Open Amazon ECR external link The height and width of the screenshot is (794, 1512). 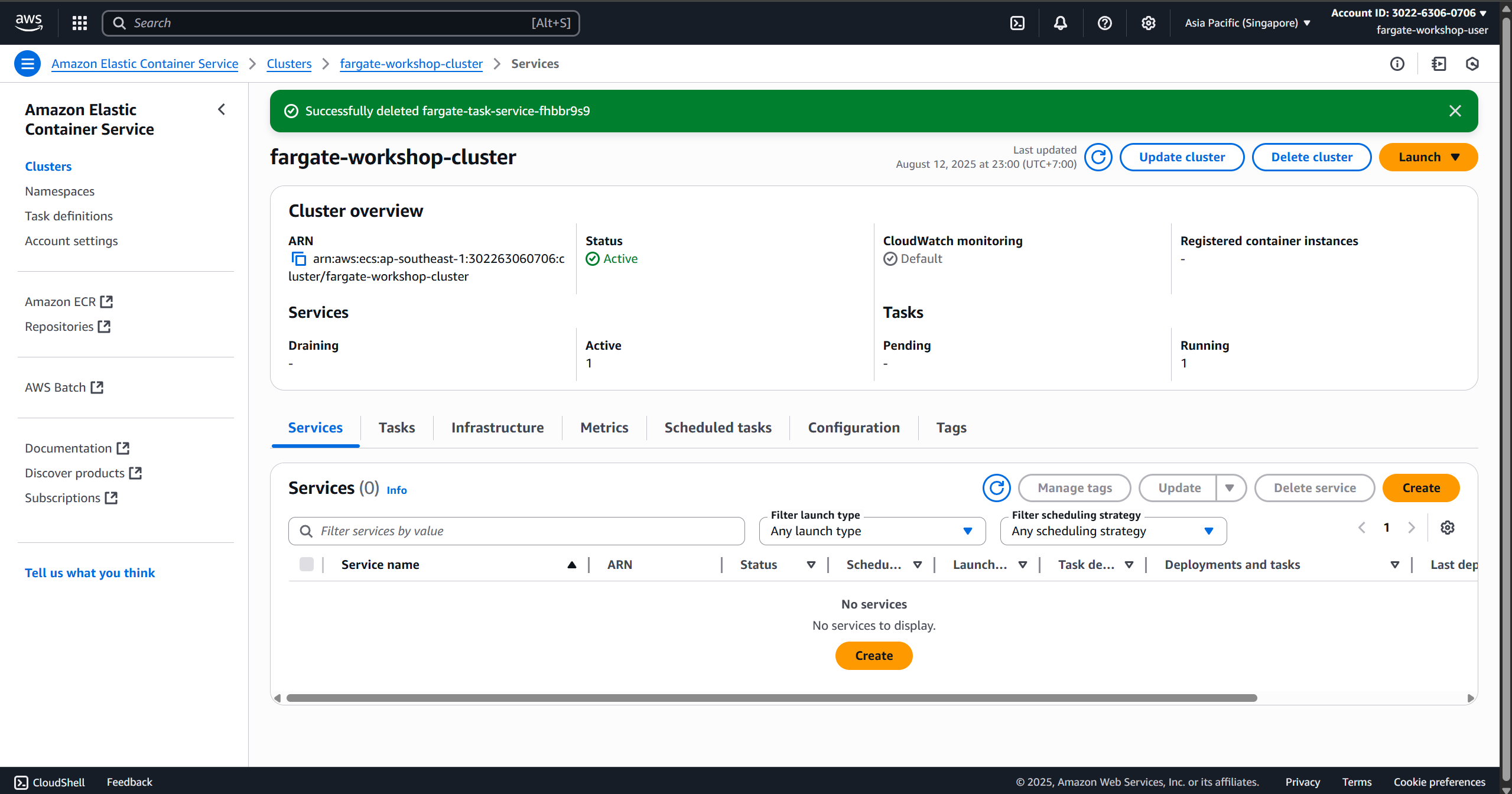tap(69, 302)
